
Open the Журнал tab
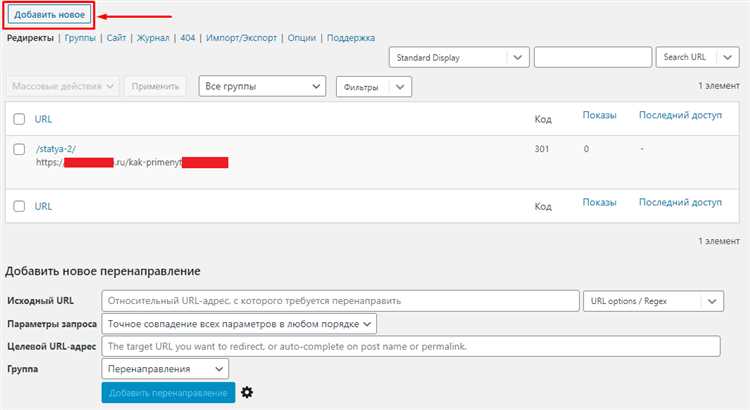[153, 38]
